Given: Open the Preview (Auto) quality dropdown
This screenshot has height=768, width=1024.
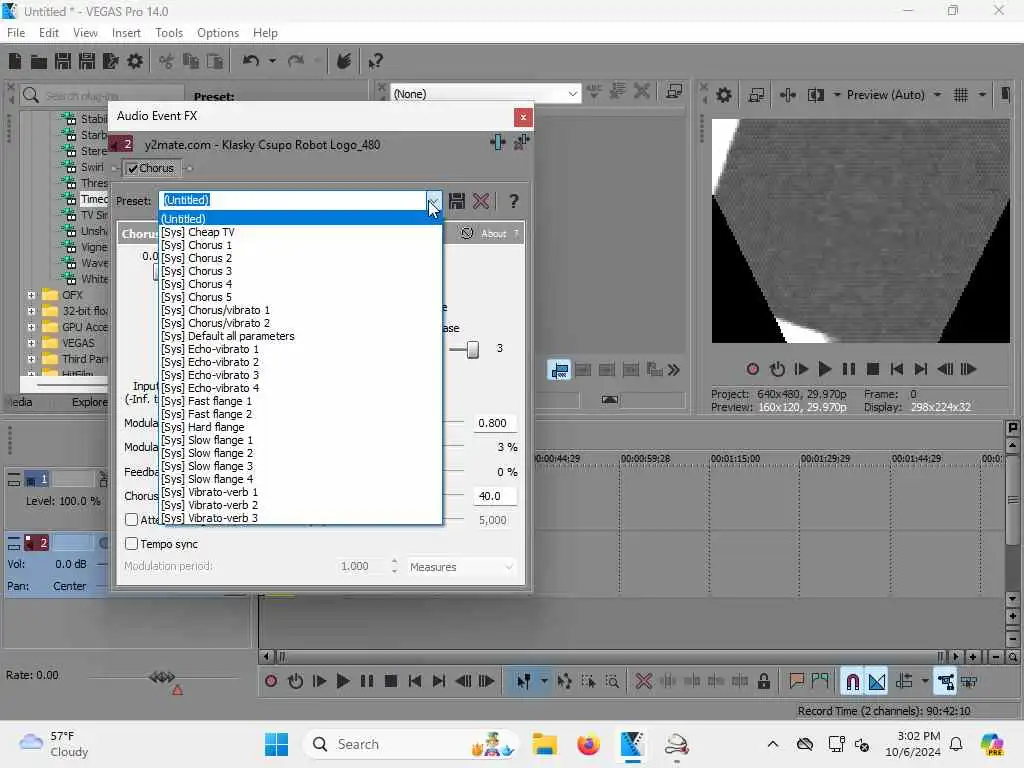Looking at the screenshot, I should 937,95.
